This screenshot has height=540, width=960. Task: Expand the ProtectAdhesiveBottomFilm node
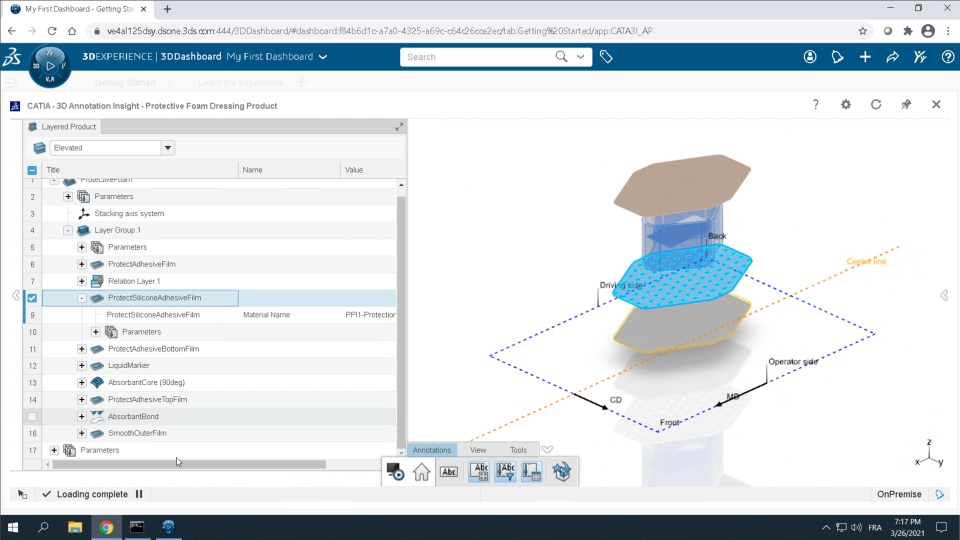[x=82, y=349]
